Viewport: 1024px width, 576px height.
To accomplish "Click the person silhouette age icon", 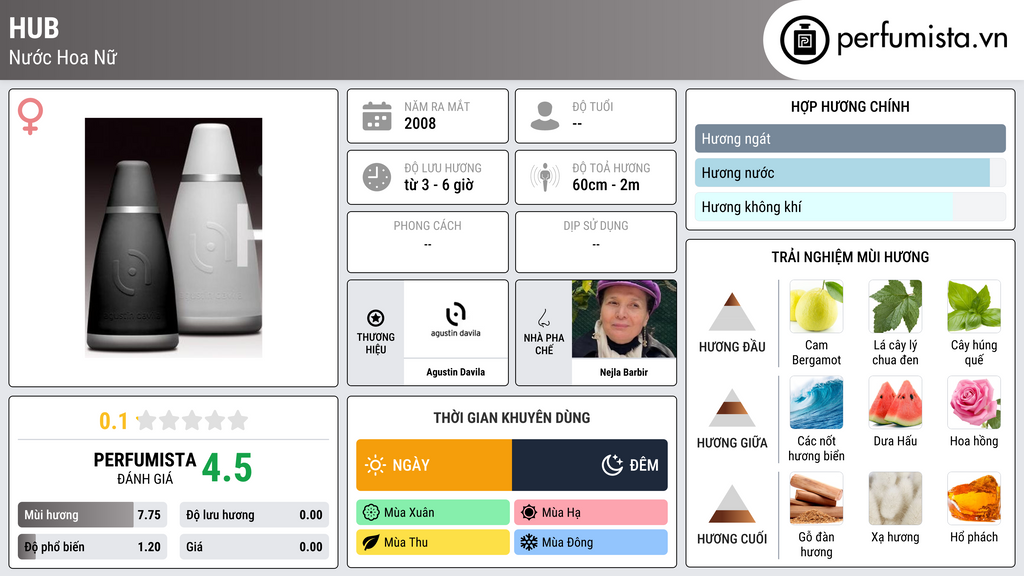I will 545,116.
